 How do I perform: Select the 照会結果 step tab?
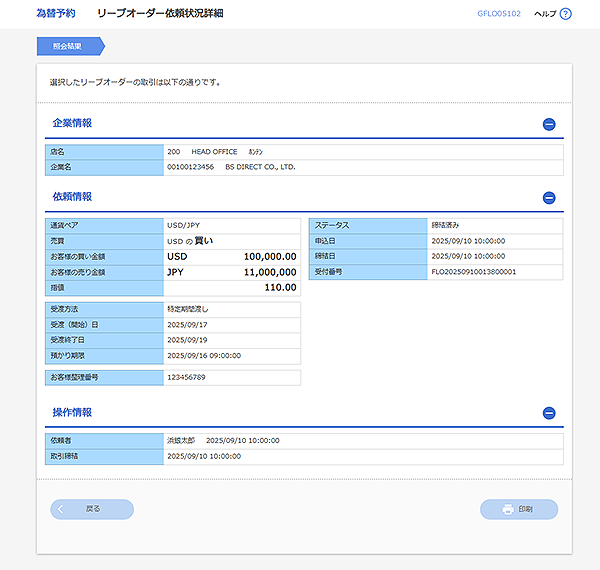tap(70, 46)
